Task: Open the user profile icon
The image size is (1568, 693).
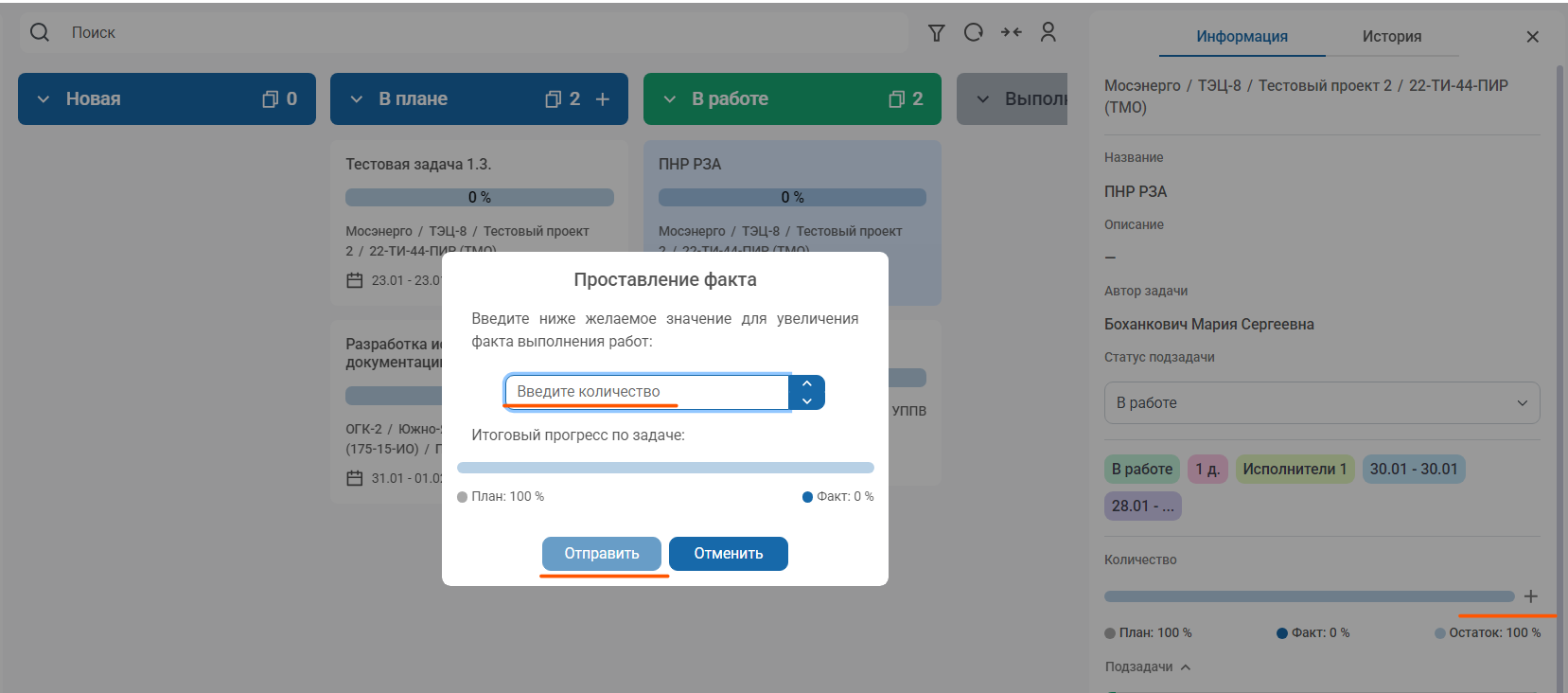Action: tap(1048, 32)
